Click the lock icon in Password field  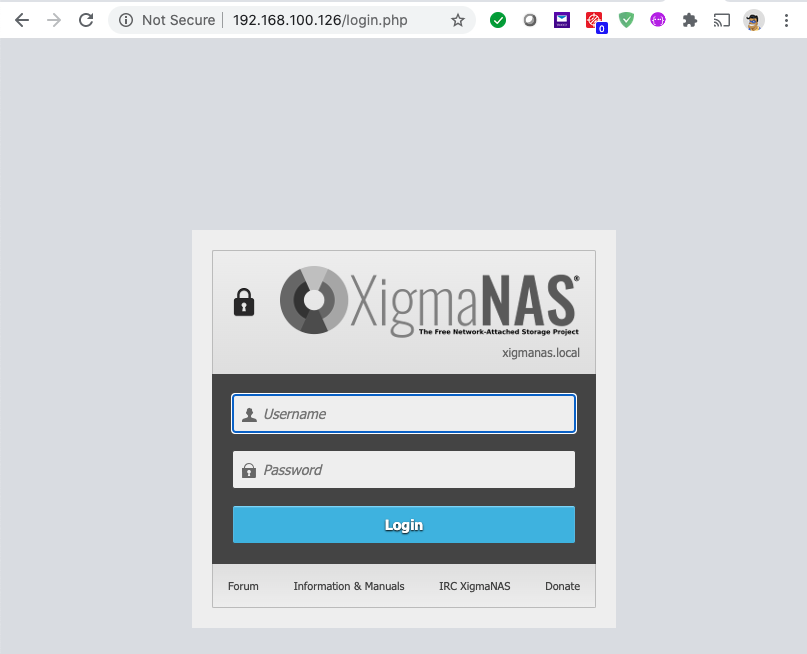(x=249, y=470)
